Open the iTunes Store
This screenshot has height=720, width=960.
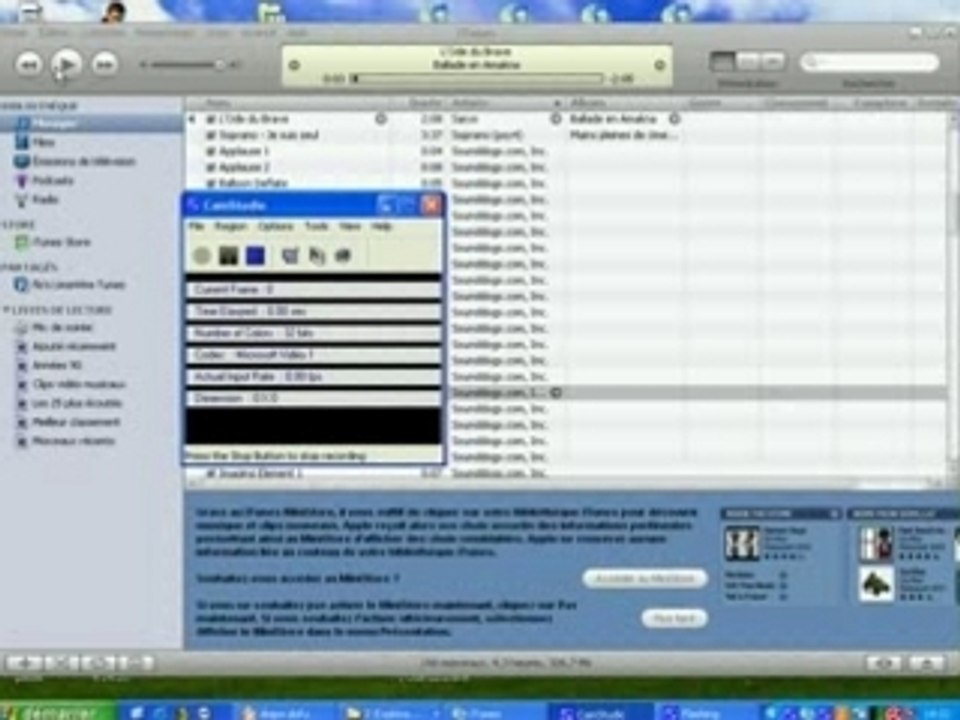[61, 242]
